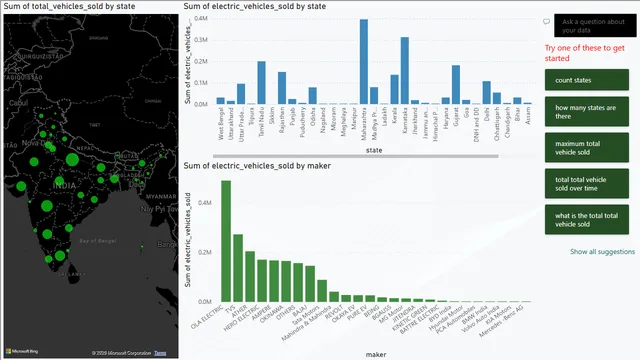640x360 pixels.
Task: Click the 'OLA ELECTRIC' axis label
Action: click(x=208, y=316)
